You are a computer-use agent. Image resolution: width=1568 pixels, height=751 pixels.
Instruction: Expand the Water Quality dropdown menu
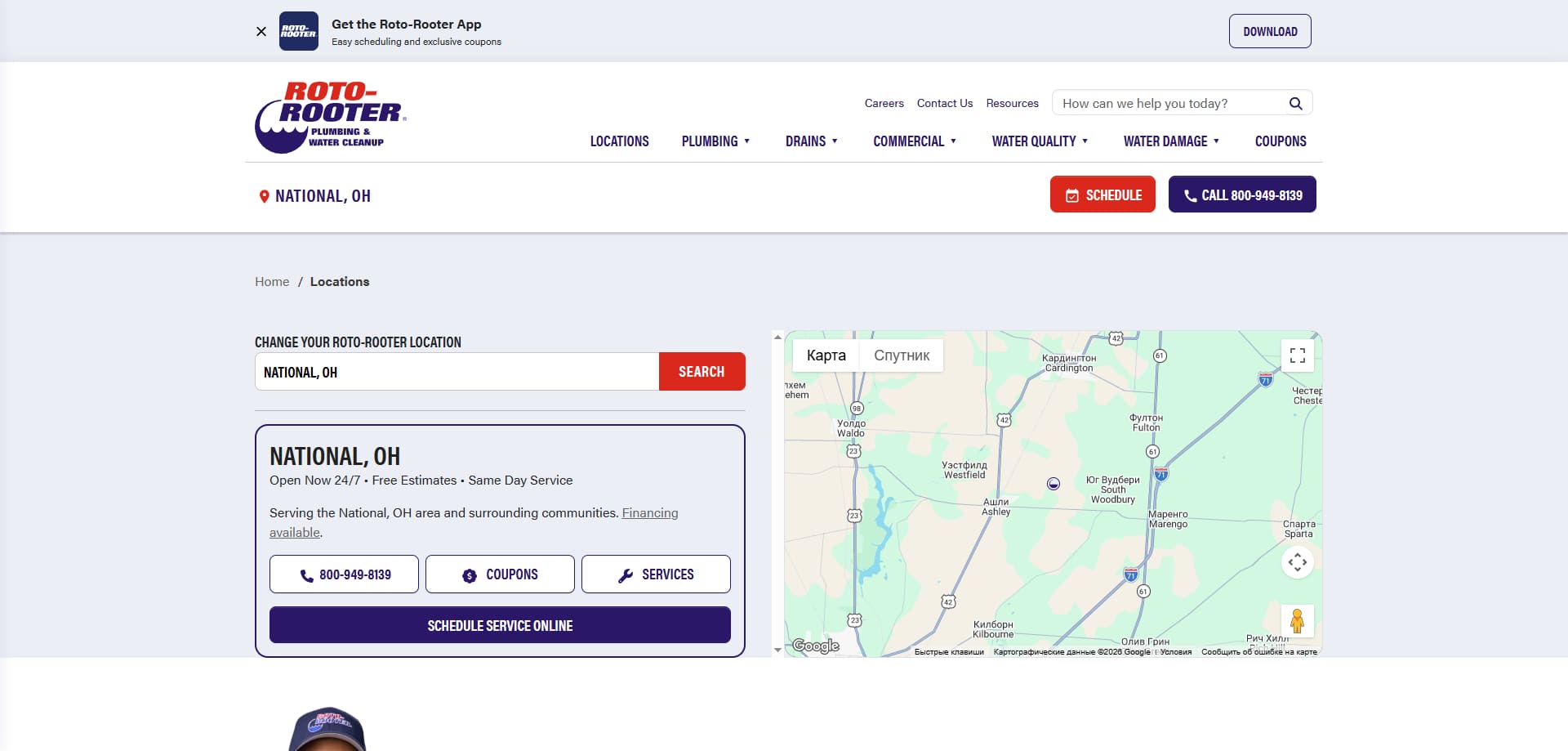1040,141
